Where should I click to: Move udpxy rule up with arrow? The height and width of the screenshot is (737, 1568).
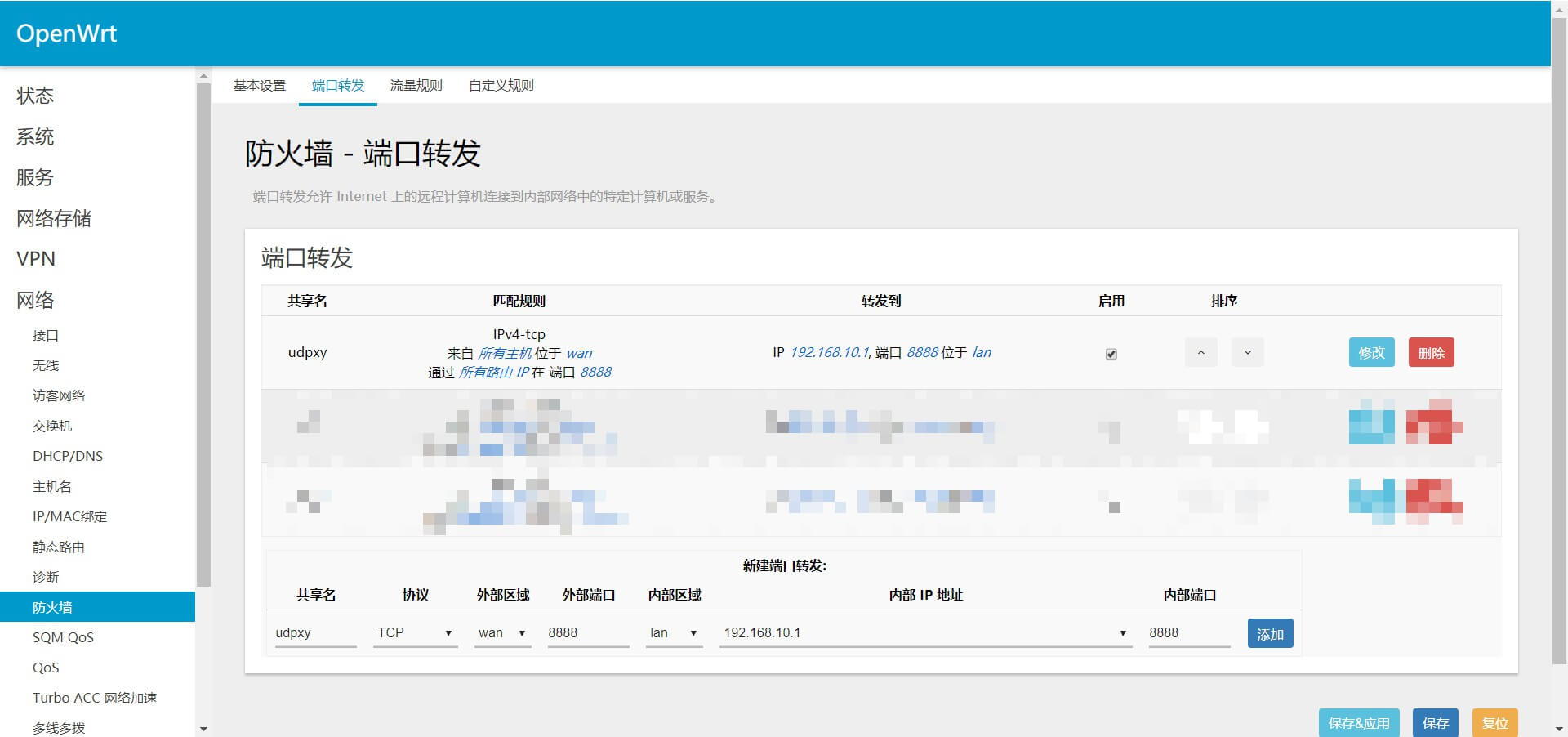(x=1200, y=353)
